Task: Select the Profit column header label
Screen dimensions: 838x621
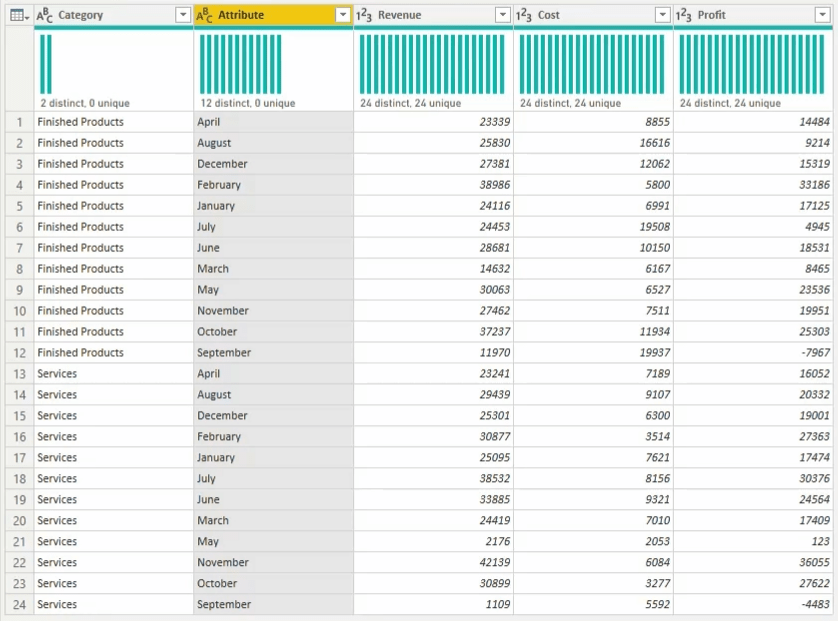Action: coord(712,15)
